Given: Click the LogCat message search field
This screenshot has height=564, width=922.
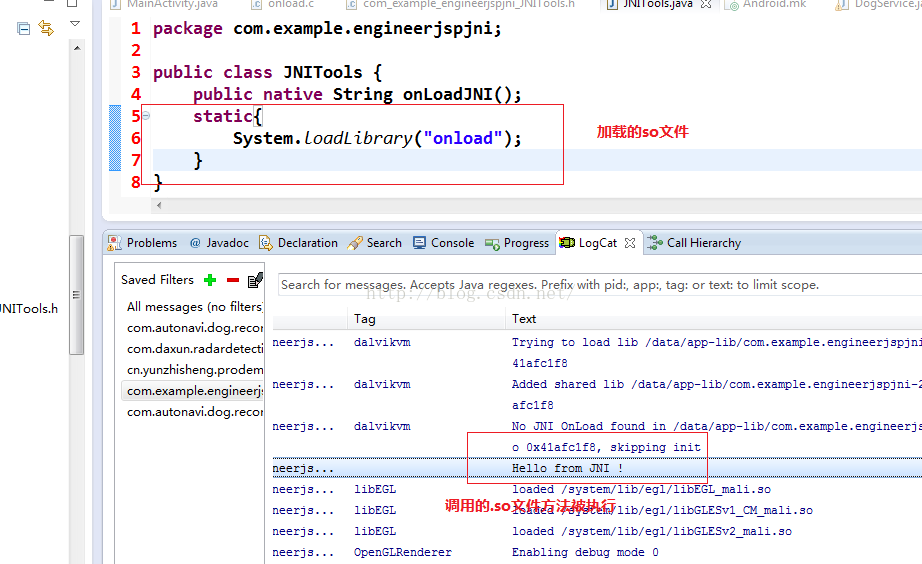Looking at the screenshot, I should click(598, 285).
